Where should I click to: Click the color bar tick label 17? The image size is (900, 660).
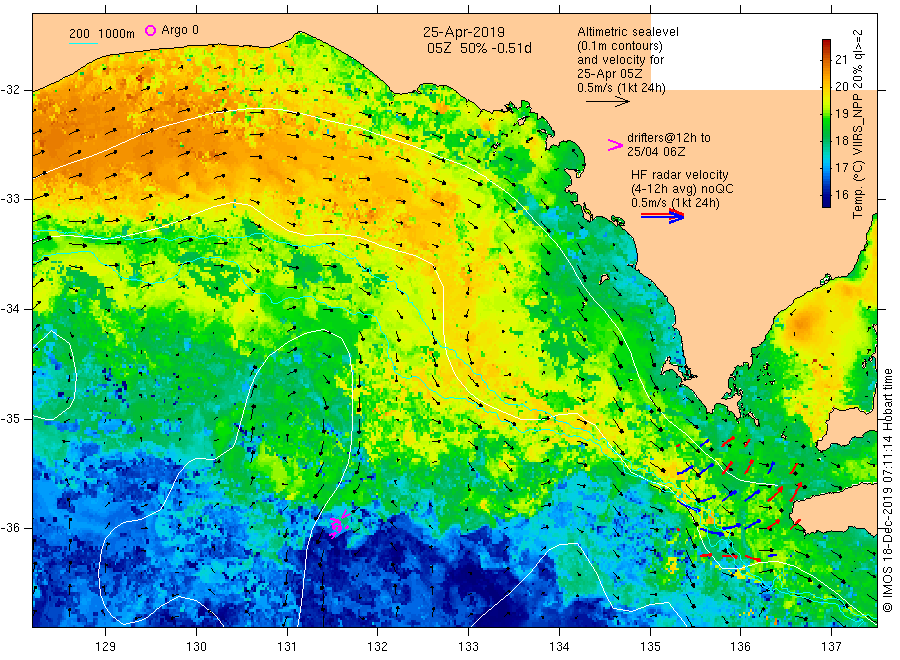[841, 168]
